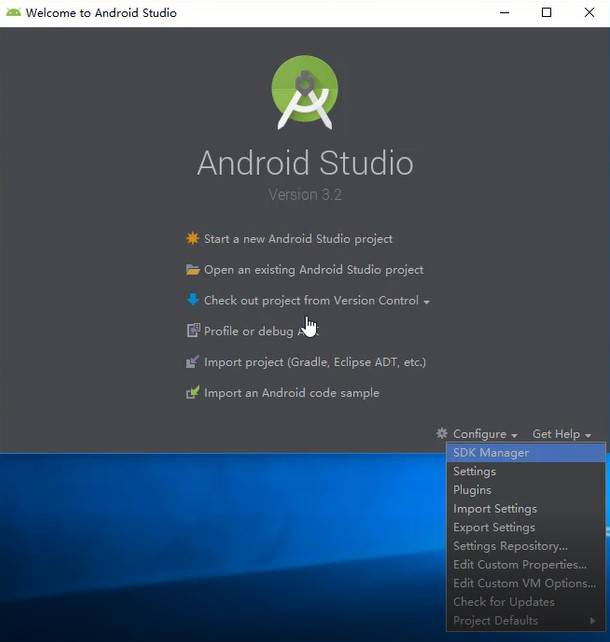Select Import Settings menu item

click(x=526, y=509)
